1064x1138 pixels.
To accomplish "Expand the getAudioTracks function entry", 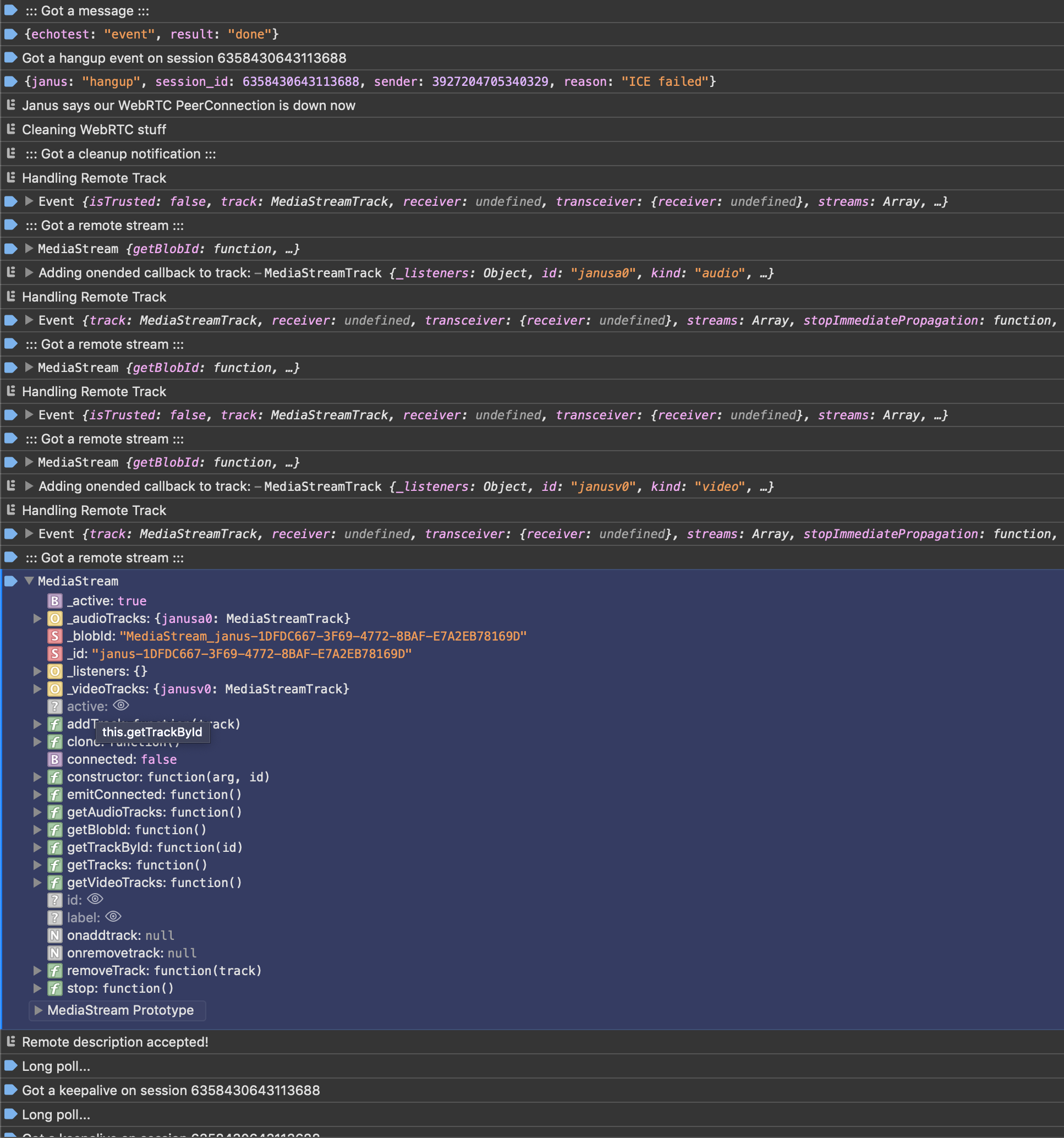I will (x=37, y=812).
